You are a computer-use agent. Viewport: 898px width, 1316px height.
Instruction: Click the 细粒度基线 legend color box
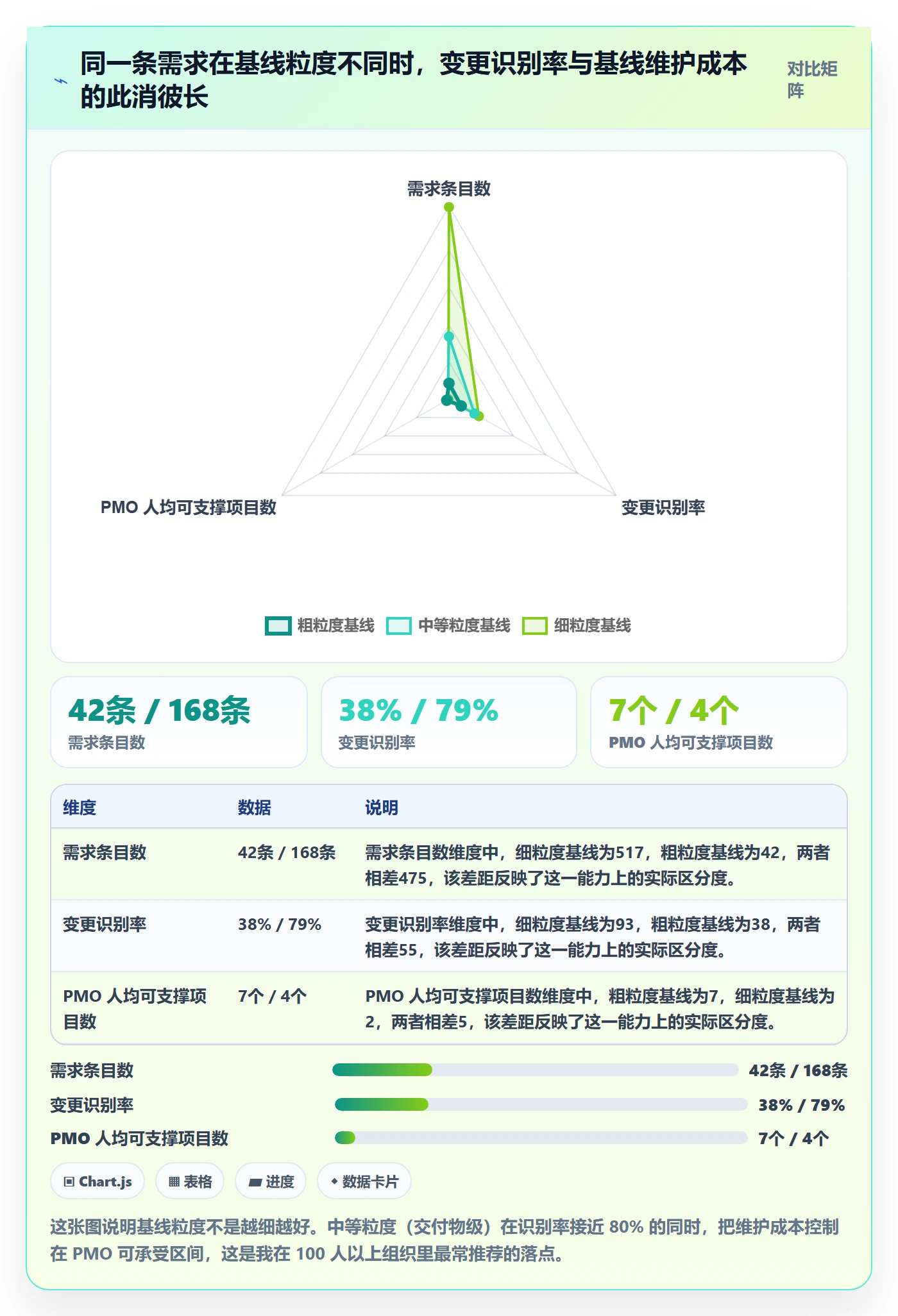[x=535, y=625]
